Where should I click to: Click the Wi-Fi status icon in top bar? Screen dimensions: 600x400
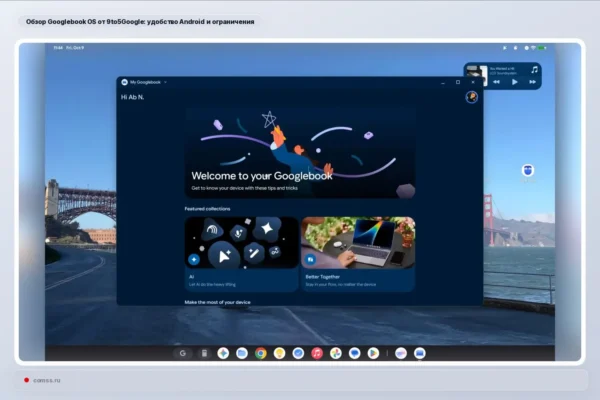coord(533,48)
